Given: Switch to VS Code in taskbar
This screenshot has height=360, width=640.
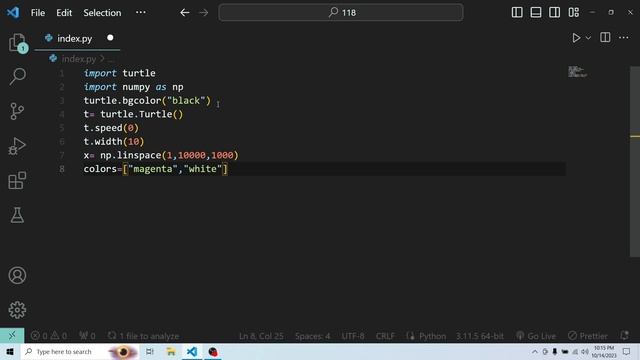Looking at the screenshot, I should click(x=192, y=351).
